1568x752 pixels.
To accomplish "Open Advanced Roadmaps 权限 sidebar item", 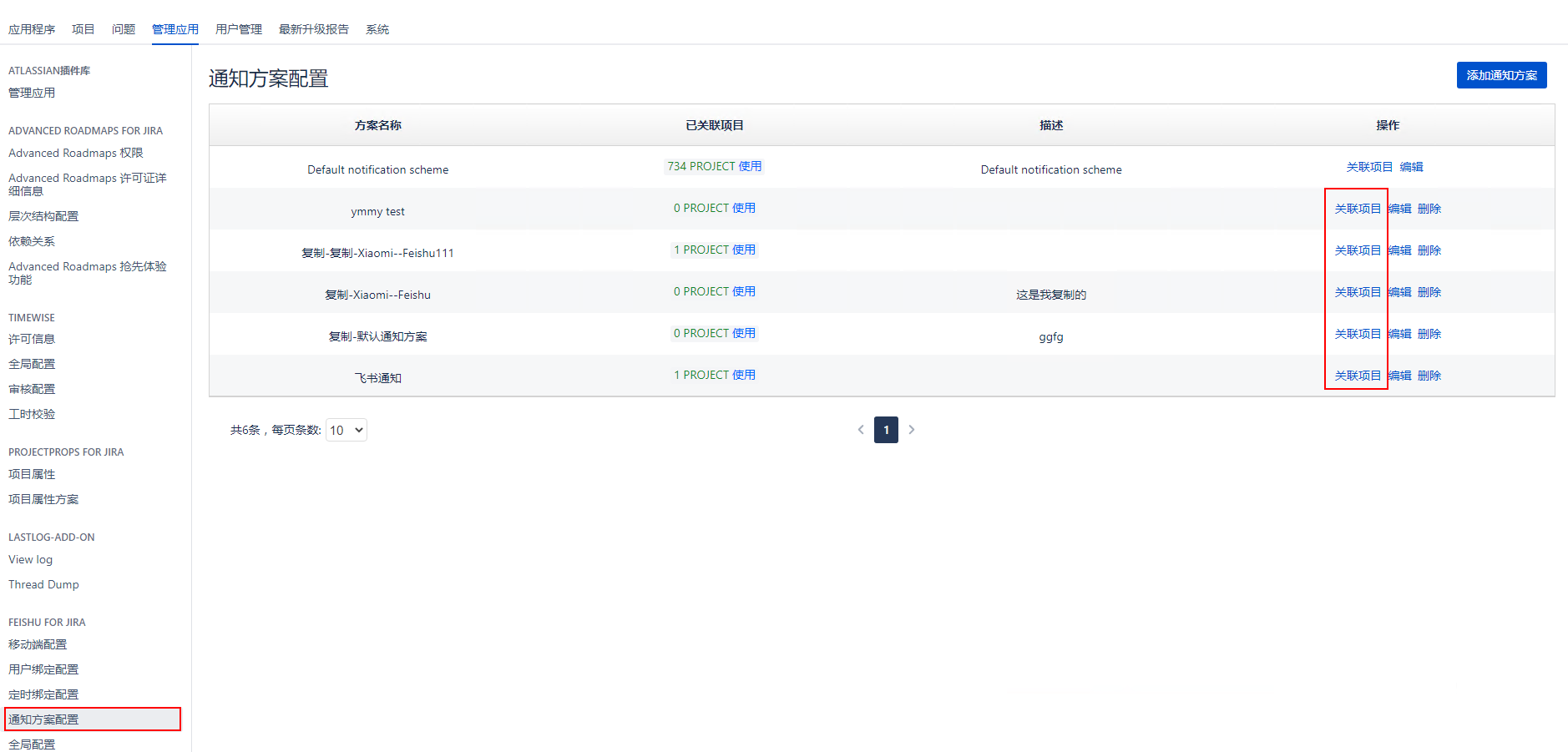I will 76,154.
